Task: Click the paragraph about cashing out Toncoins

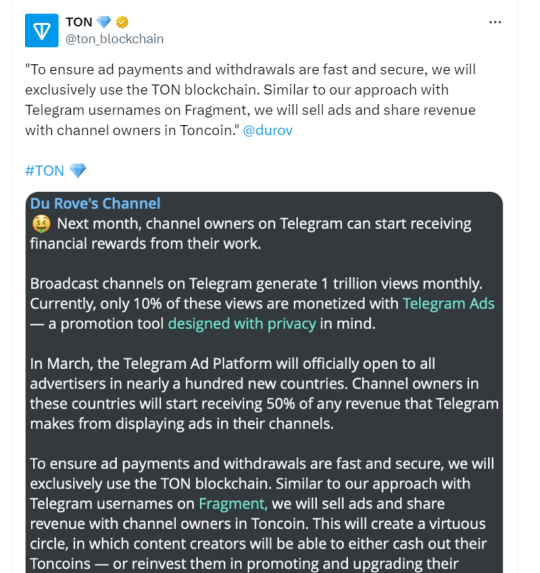Action: click(262, 514)
